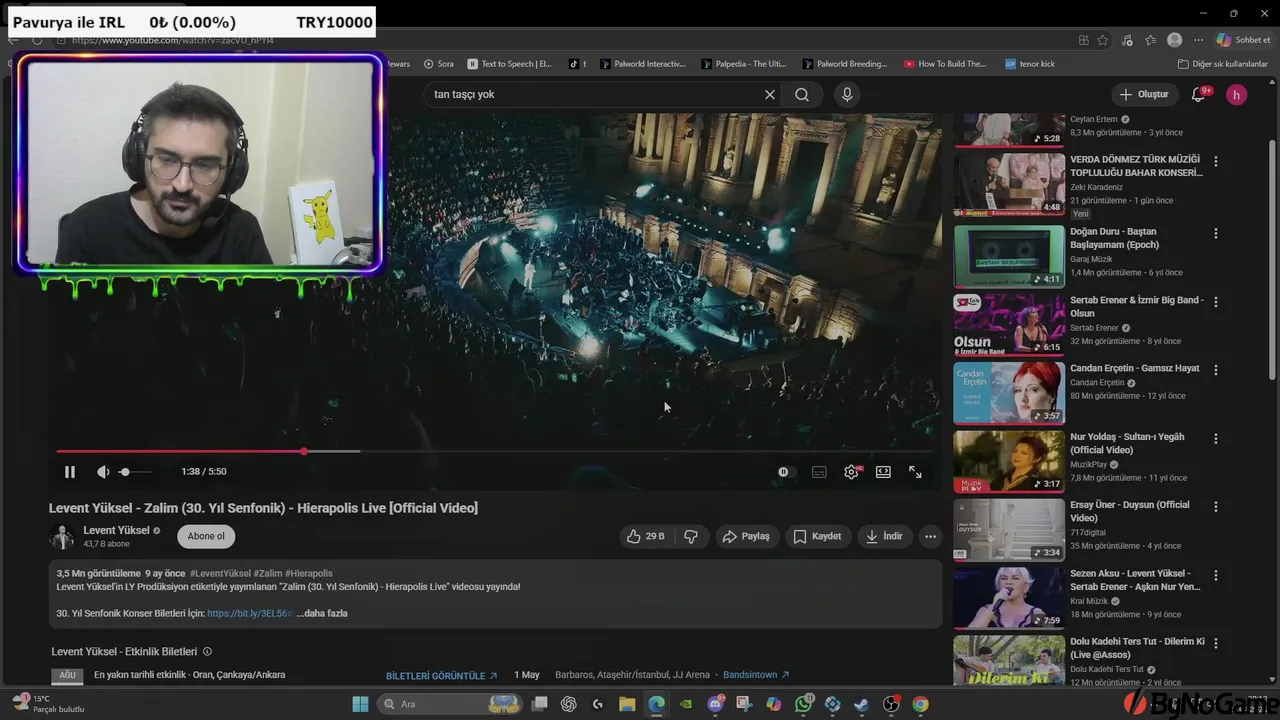The height and width of the screenshot is (720, 1280).
Task: Open Google Chrome from the taskbar
Action: pos(920,704)
